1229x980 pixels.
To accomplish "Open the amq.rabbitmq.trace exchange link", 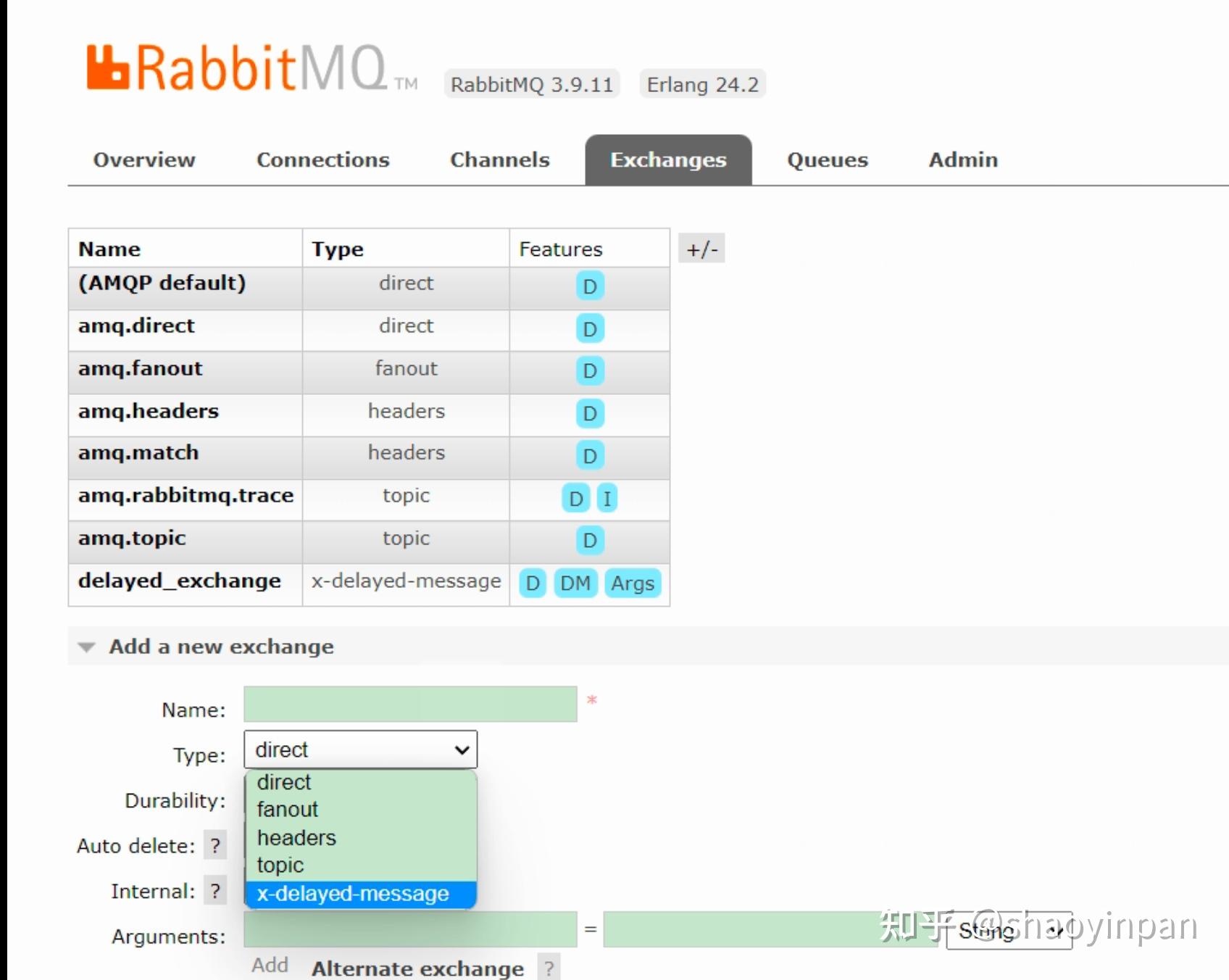I will point(186,495).
